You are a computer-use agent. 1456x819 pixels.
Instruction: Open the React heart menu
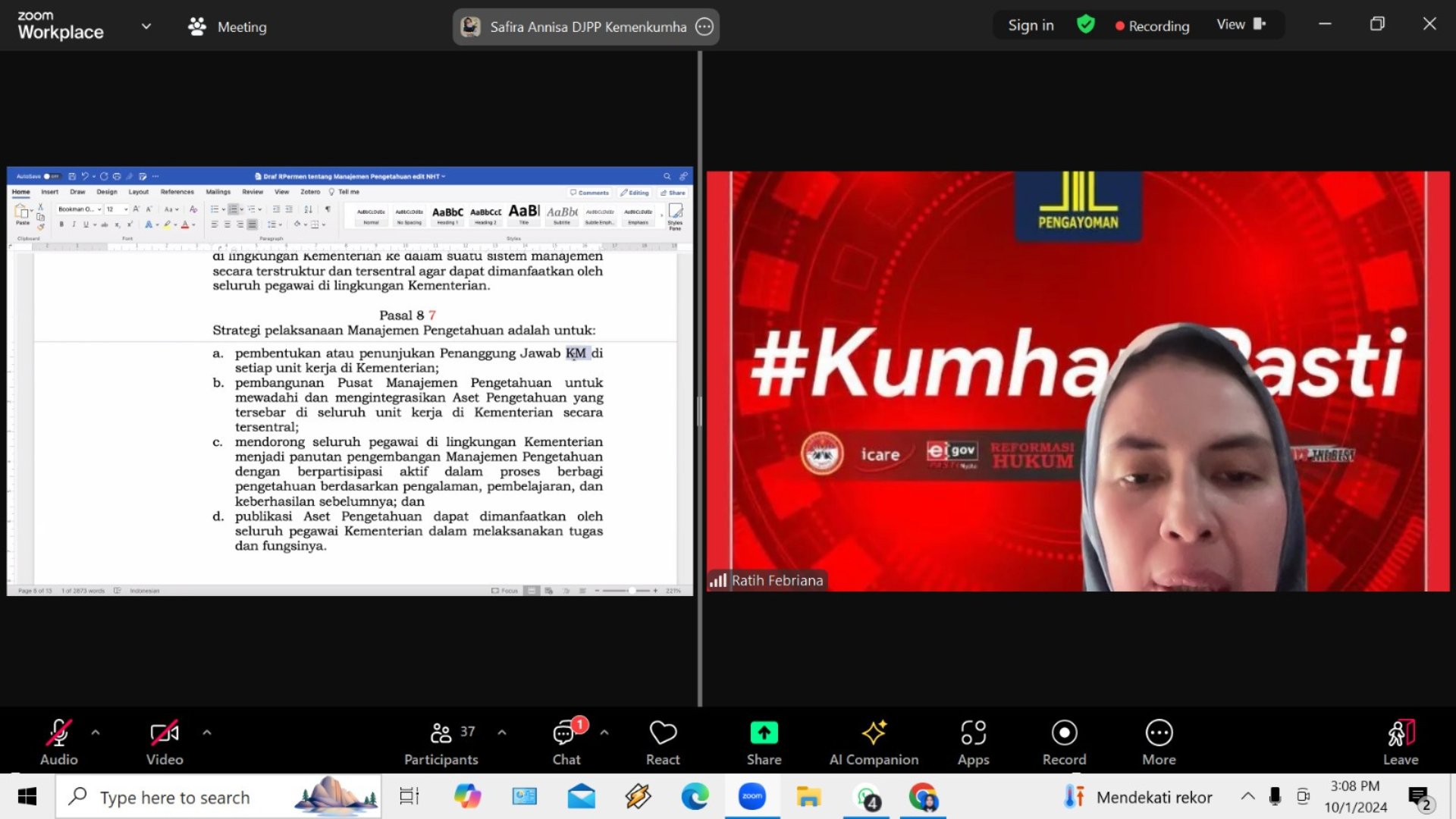(663, 742)
